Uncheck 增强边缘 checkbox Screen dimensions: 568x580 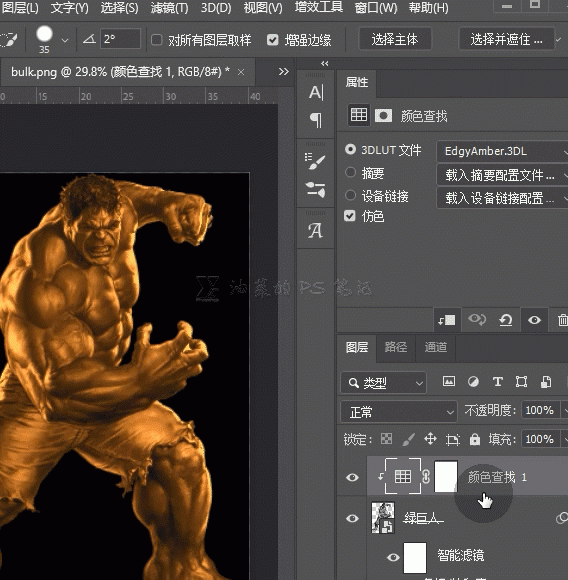point(273,40)
